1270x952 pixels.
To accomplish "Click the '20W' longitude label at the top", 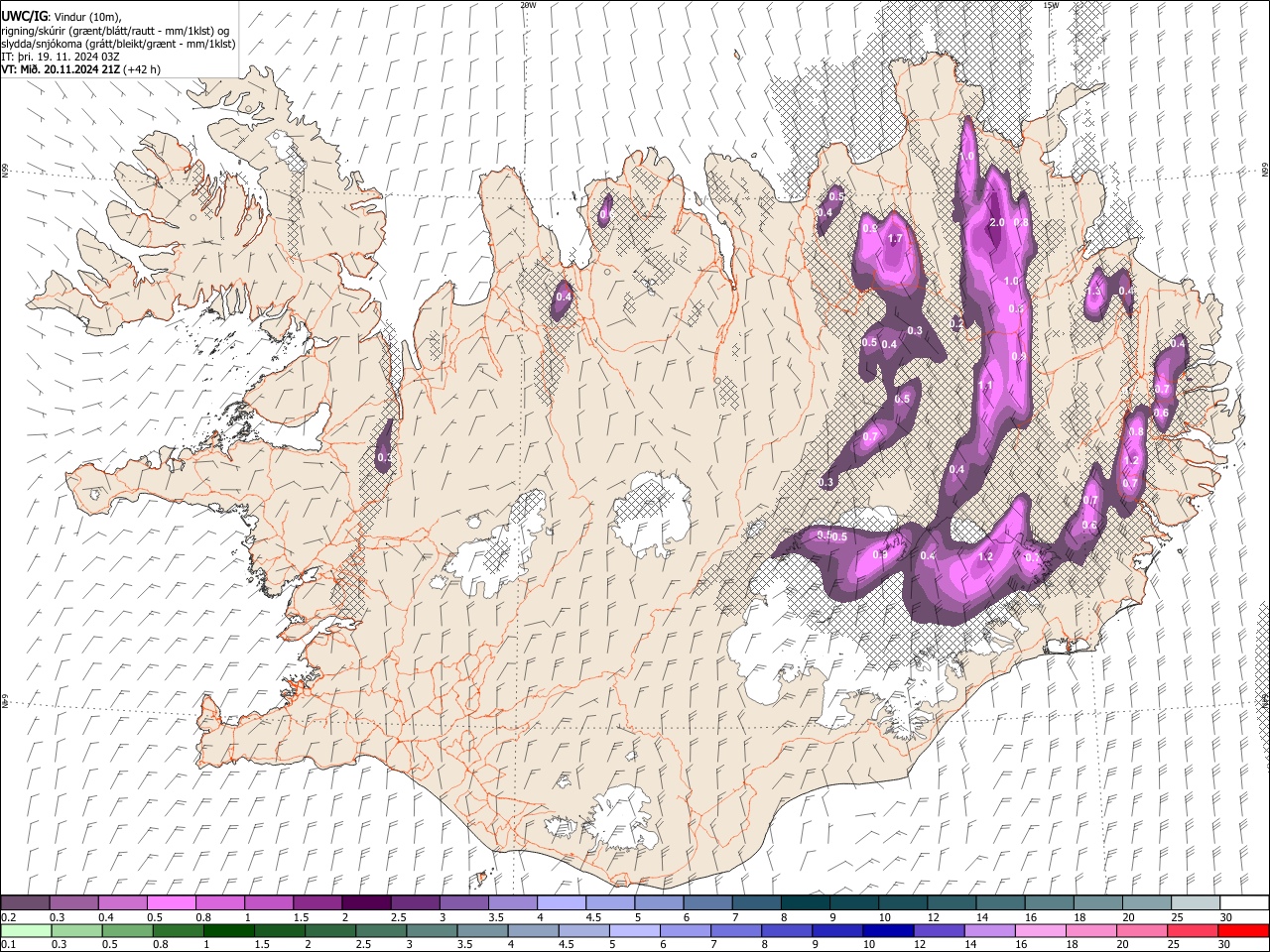I will pyautogui.click(x=528, y=5).
